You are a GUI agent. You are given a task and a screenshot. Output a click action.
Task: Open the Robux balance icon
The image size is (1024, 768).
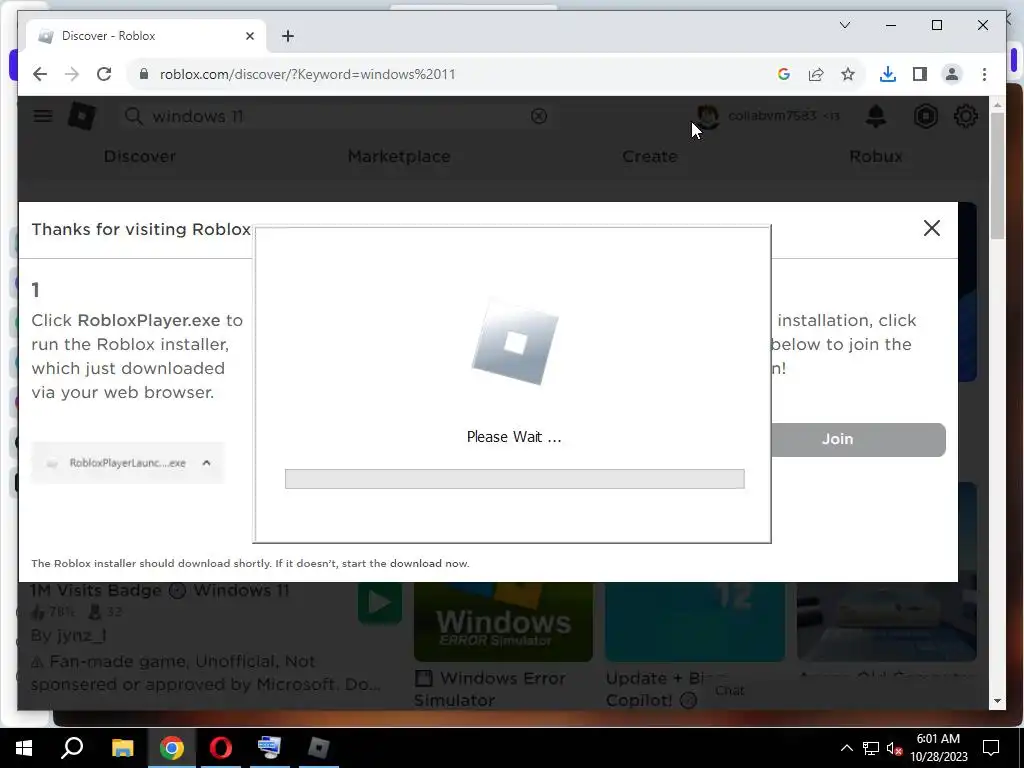[925, 116]
